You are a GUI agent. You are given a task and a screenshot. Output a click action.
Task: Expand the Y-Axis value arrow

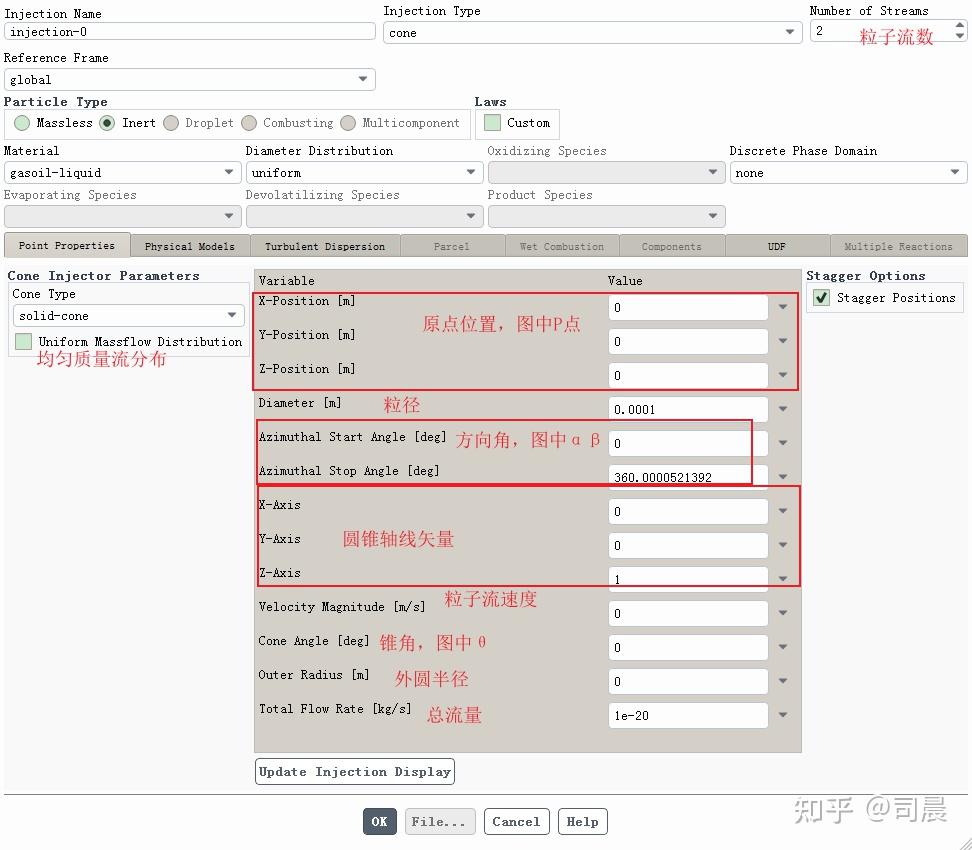click(783, 545)
